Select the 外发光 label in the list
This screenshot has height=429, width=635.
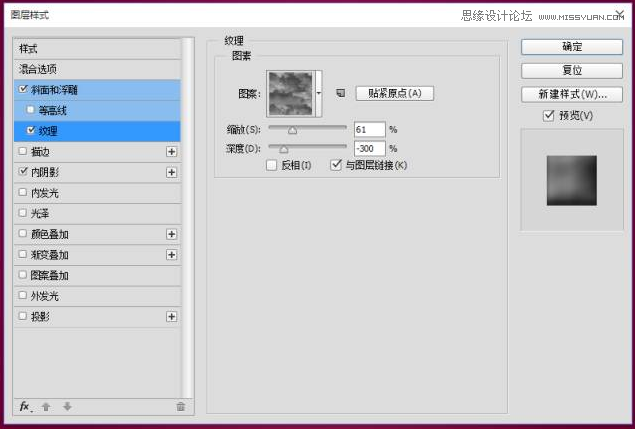click(x=45, y=297)
